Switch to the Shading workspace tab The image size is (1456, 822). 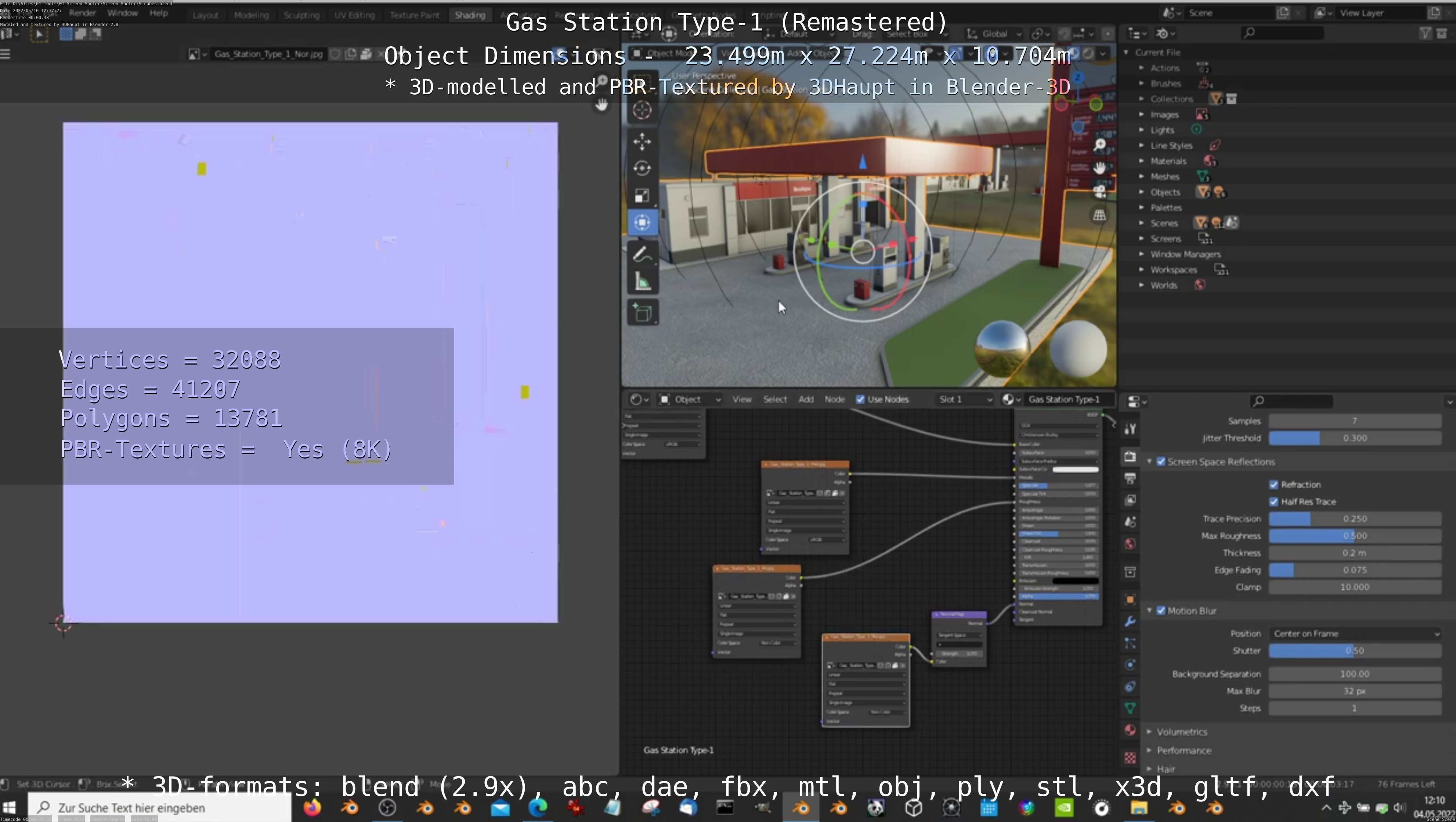click(470, 15)
